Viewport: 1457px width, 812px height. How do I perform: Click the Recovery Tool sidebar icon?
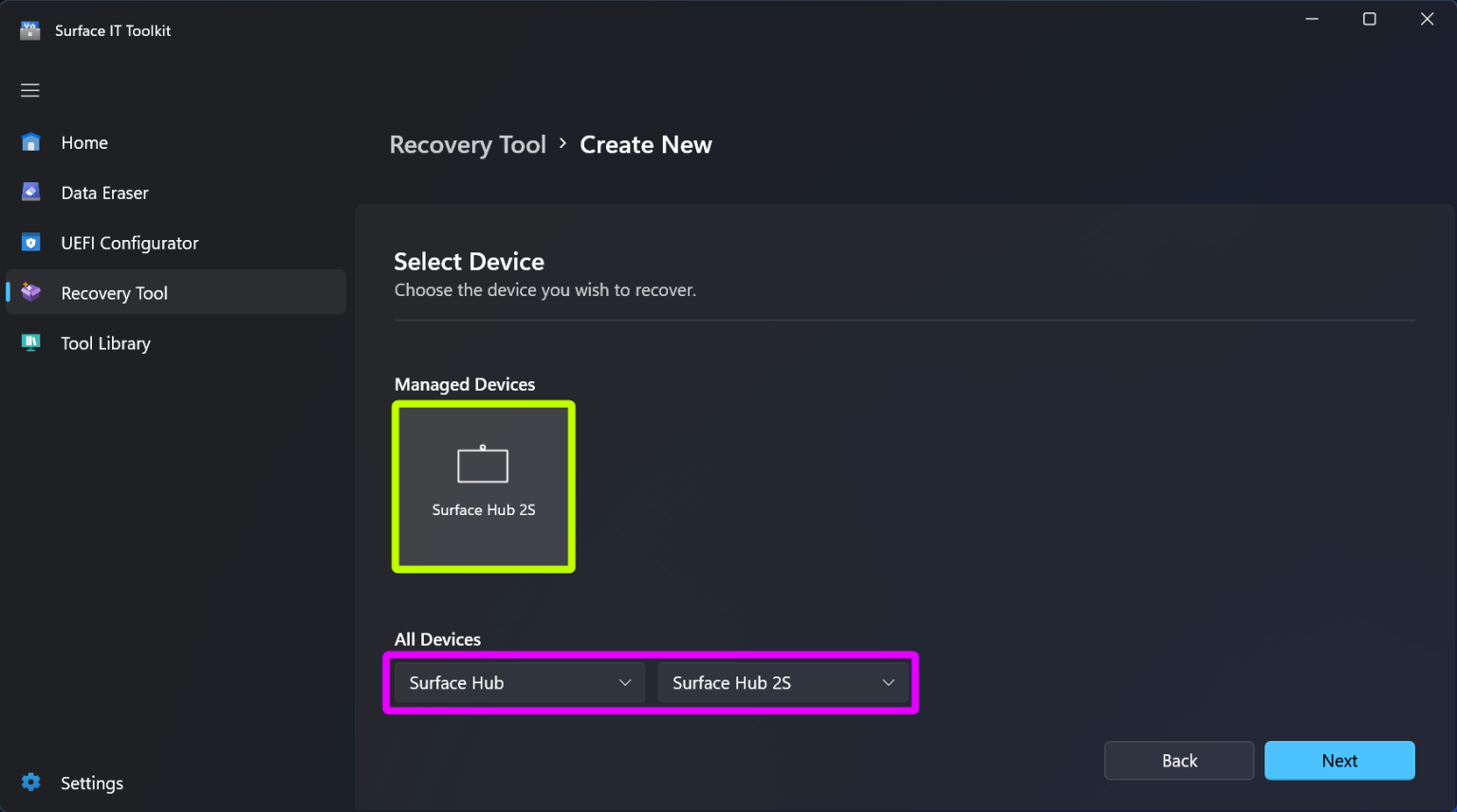pyautogui.click(x=30, y=292)
